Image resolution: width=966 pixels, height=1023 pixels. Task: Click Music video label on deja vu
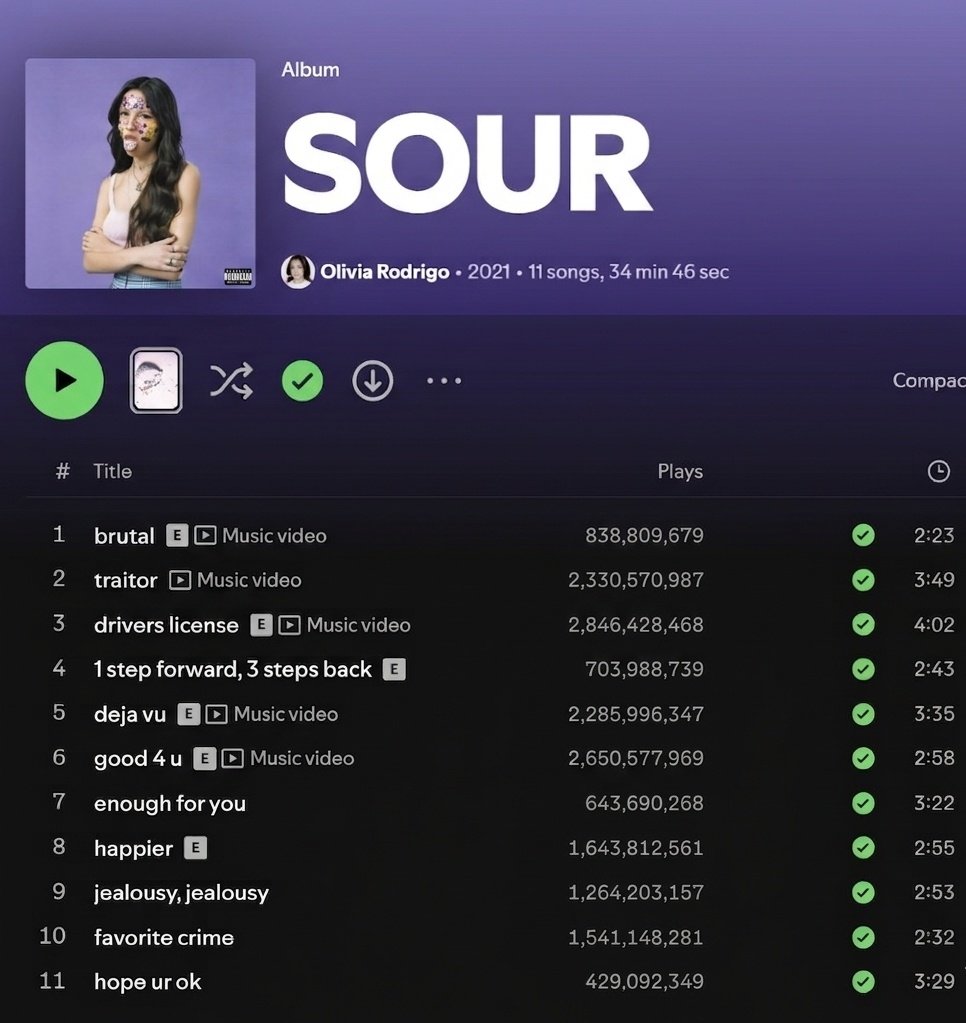(286, 714)
